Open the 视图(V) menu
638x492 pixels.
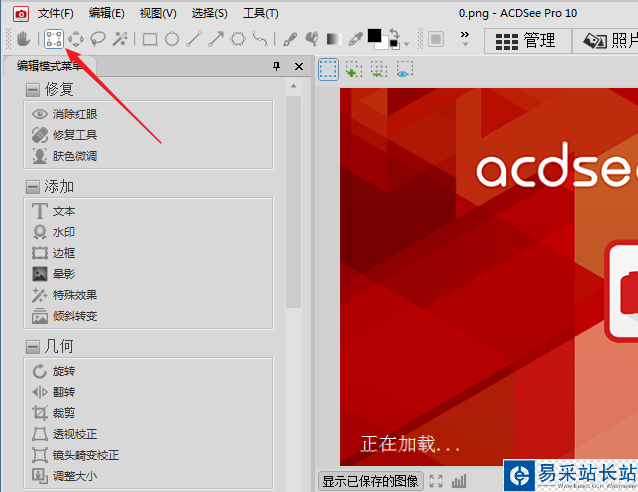(158, 13)
